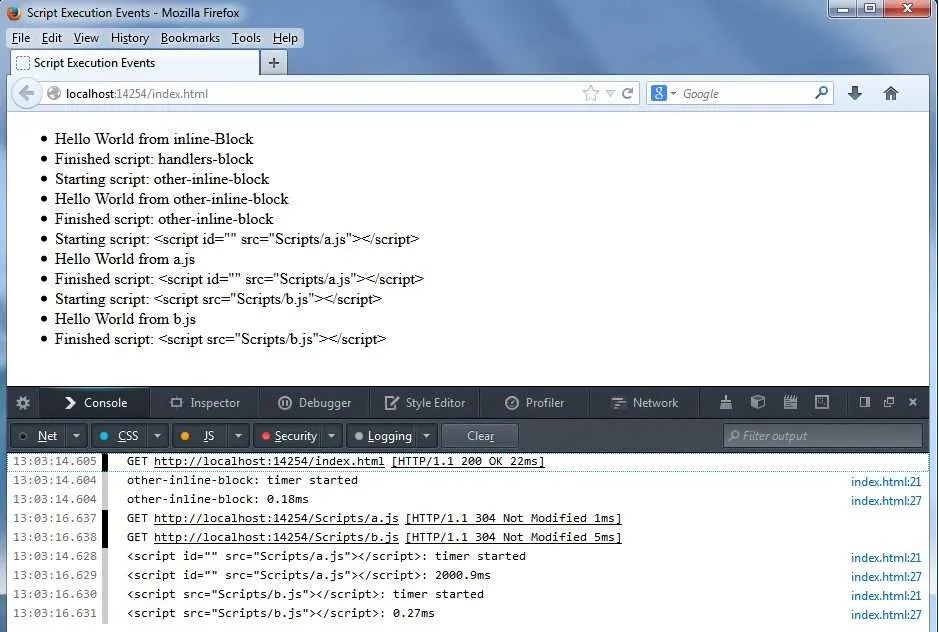The height and width of the screenshot is (632, 939).
Task: Click the Filter output field
Action: coord(823,436)
